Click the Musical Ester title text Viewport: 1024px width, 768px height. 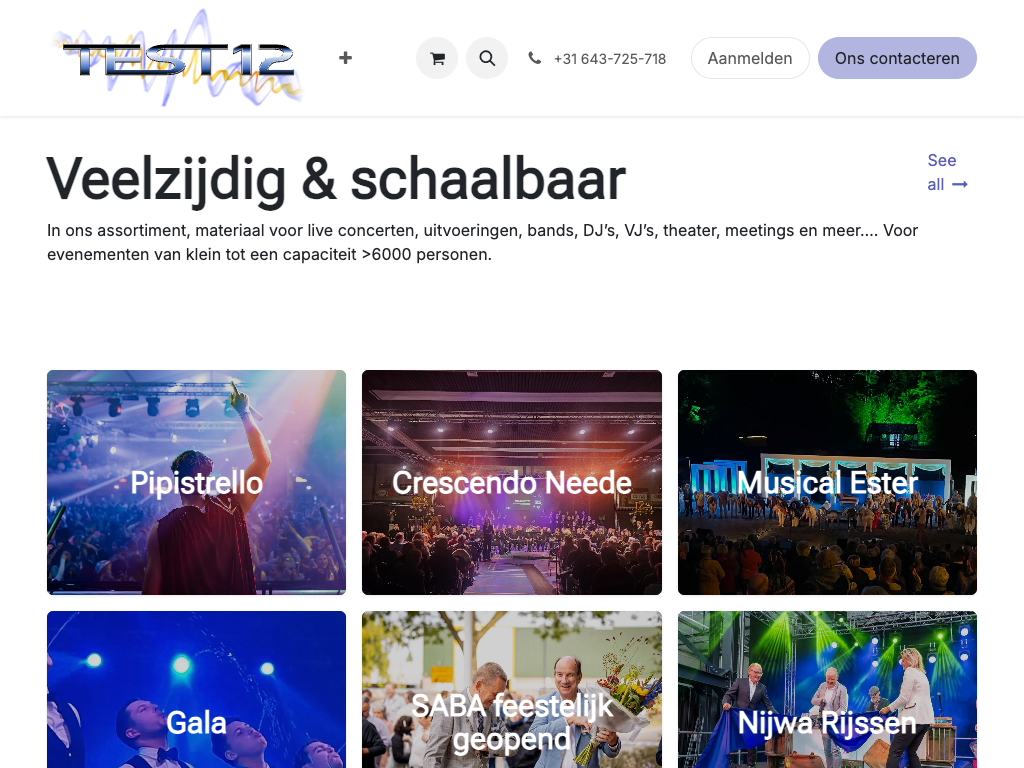pos(827,483)
